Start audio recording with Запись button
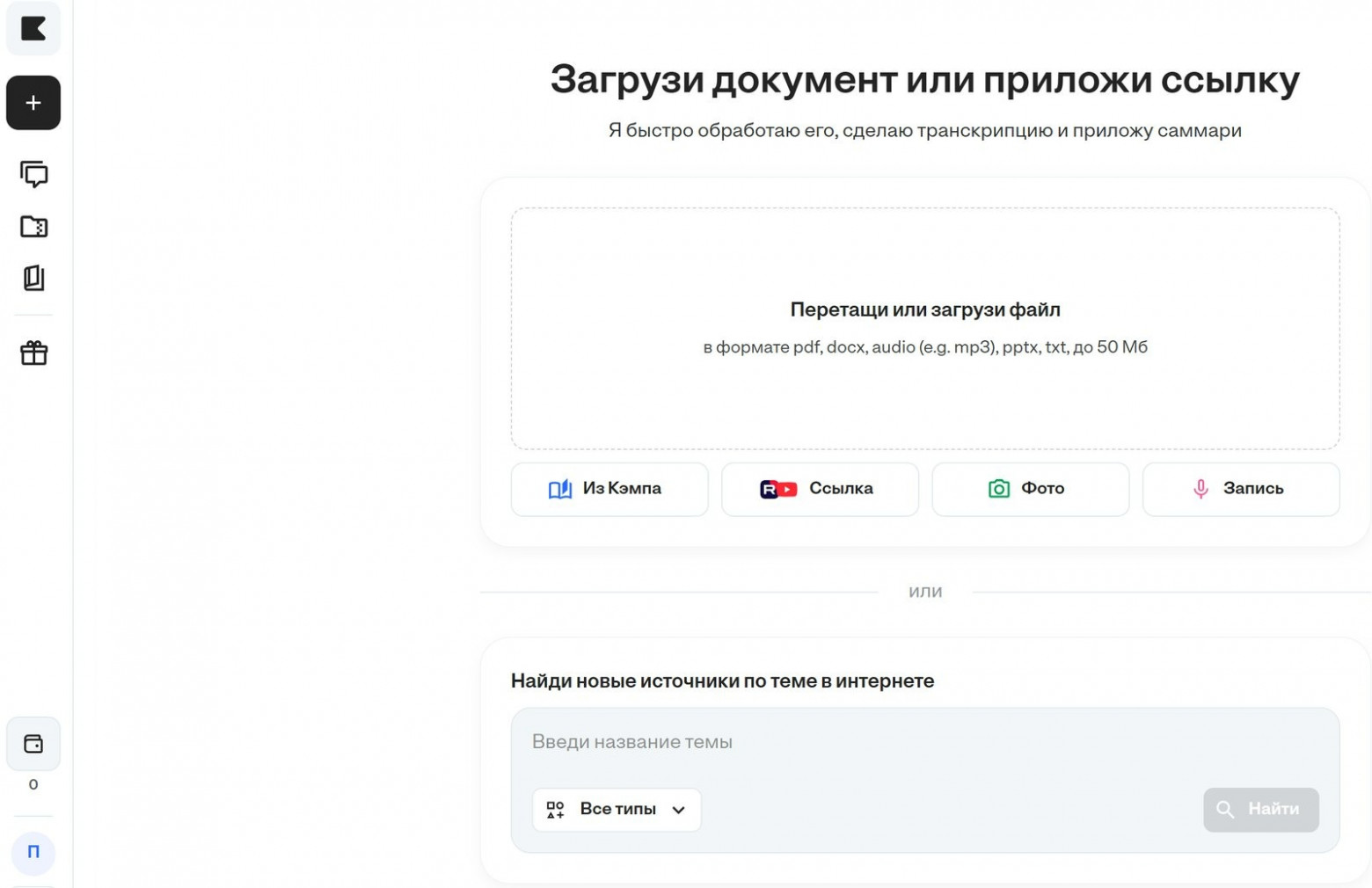 pyautogui.click(x=1241, y=489)
